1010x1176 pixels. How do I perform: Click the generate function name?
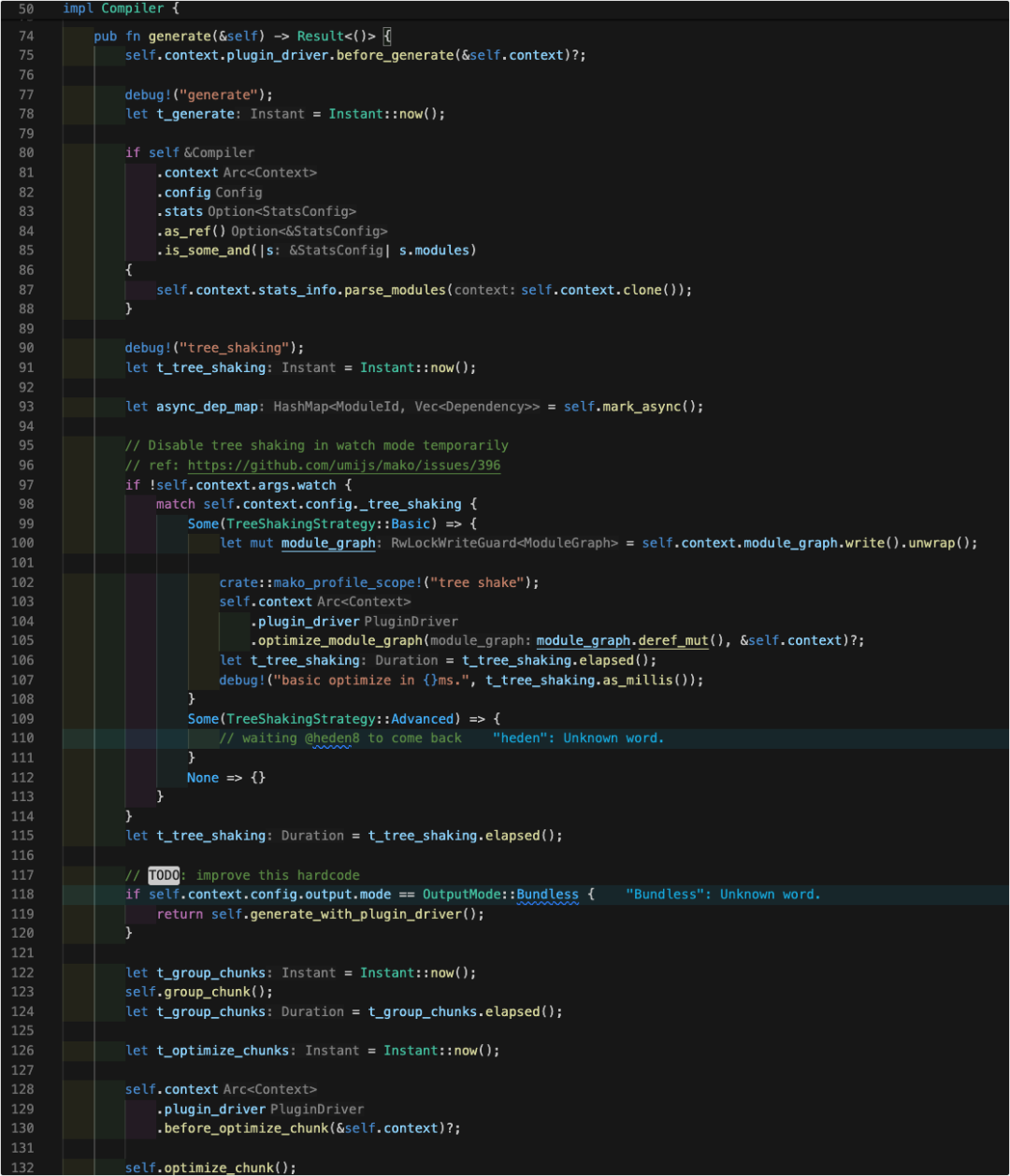[x=180, y=36]
